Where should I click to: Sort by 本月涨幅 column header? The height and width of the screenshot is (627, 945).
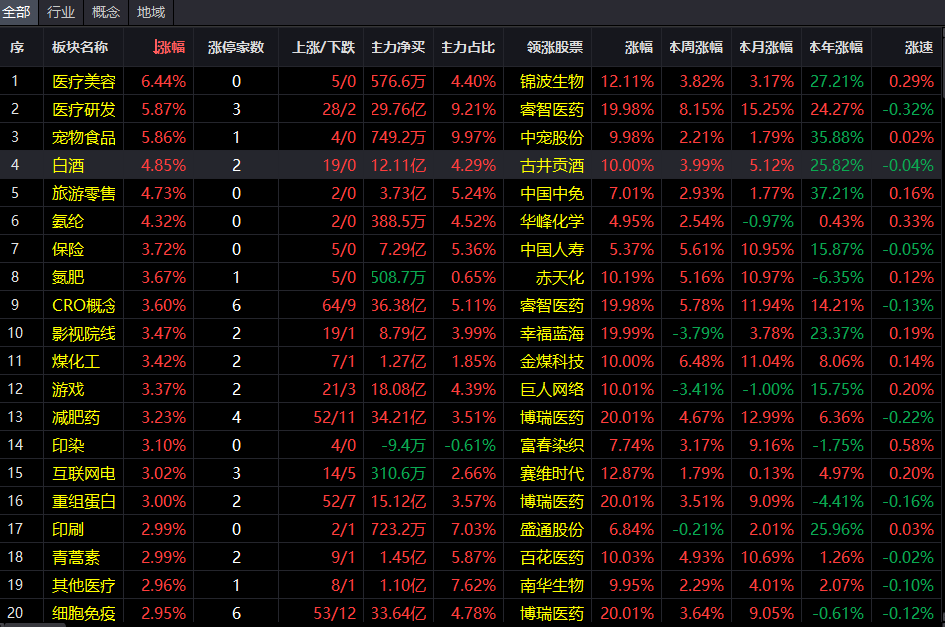766,47
